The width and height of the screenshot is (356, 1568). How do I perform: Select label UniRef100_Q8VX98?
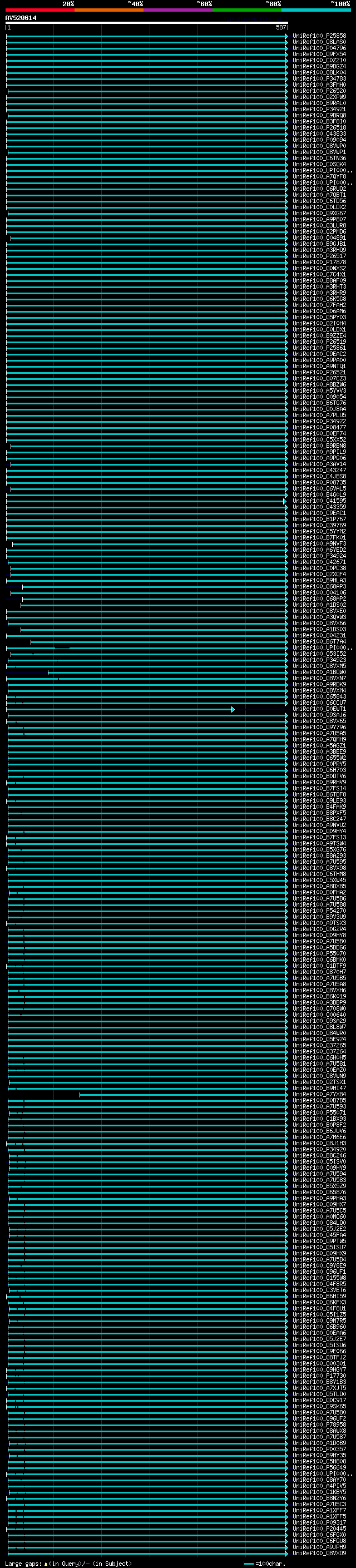coord(319,868)
